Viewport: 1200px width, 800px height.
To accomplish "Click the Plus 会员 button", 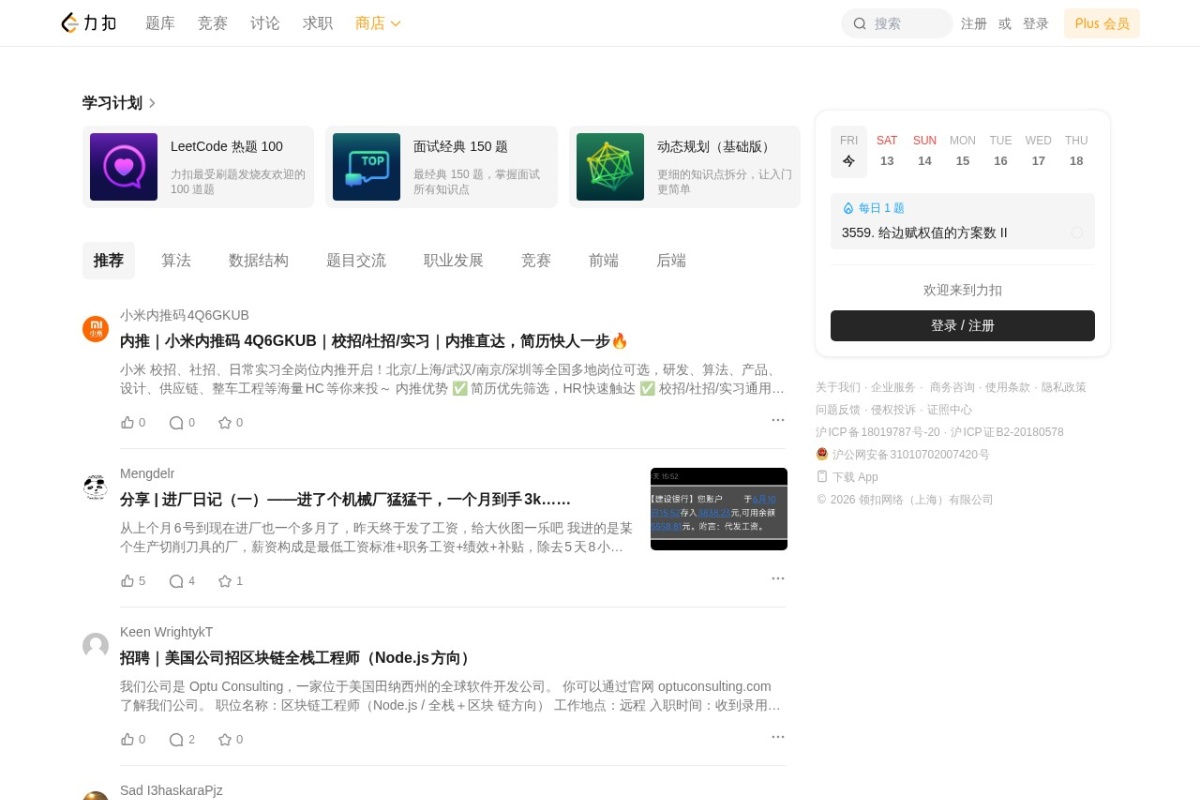I will (x=1102, y=24).
